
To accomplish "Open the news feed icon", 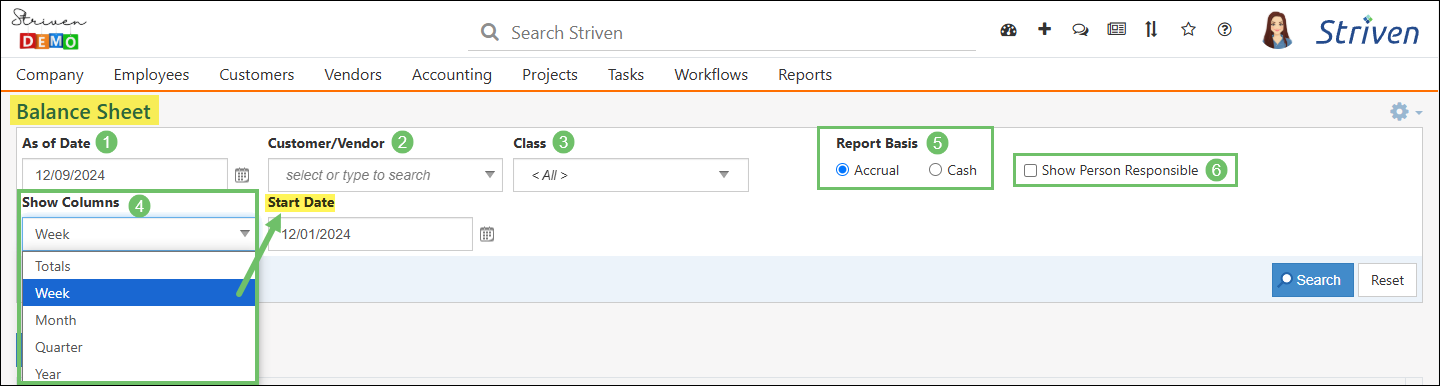I will coord(1116,30).
